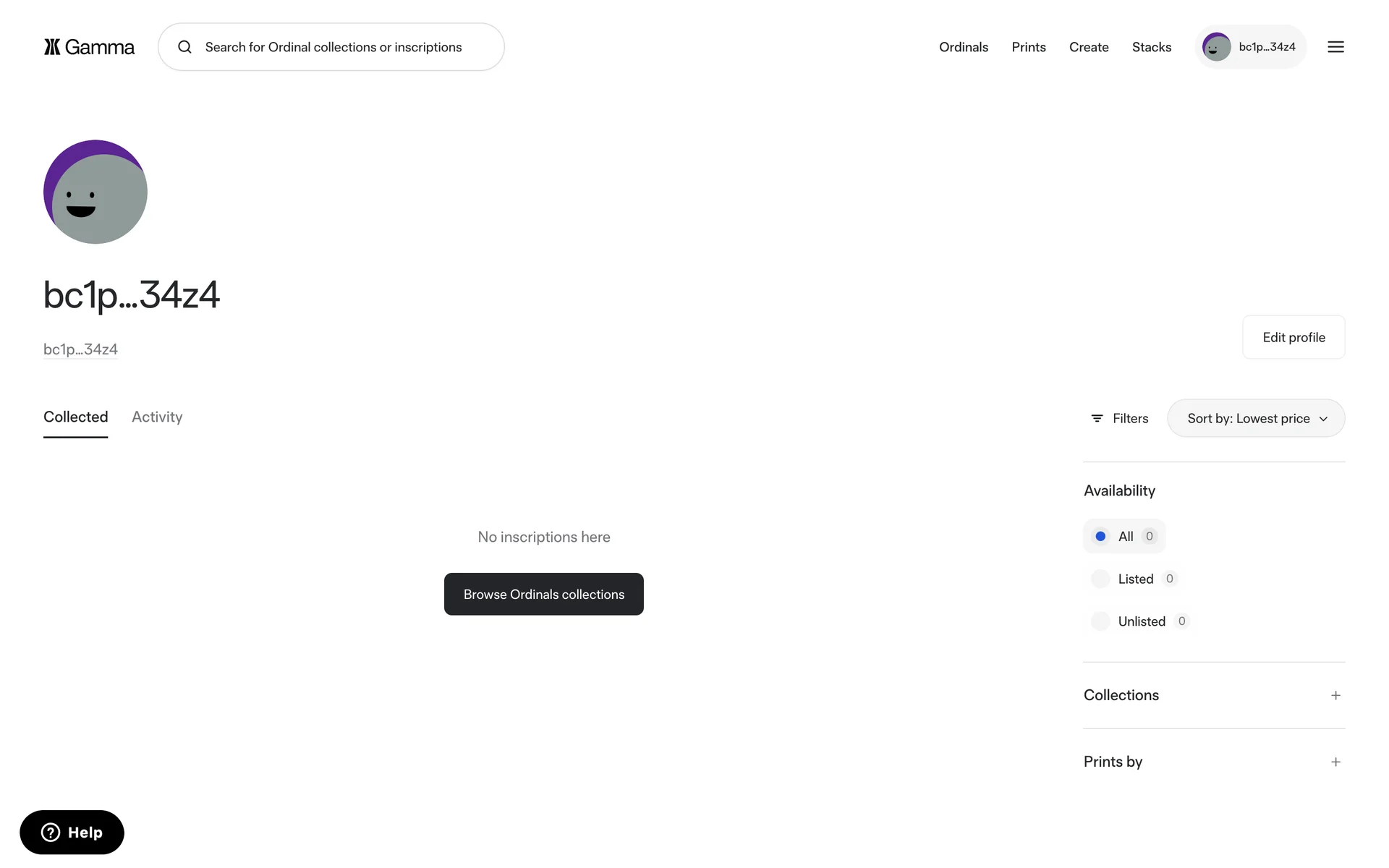Expand the Prints by filter section
This screenshot has width=1389, height=868.
click(1113, 762)
